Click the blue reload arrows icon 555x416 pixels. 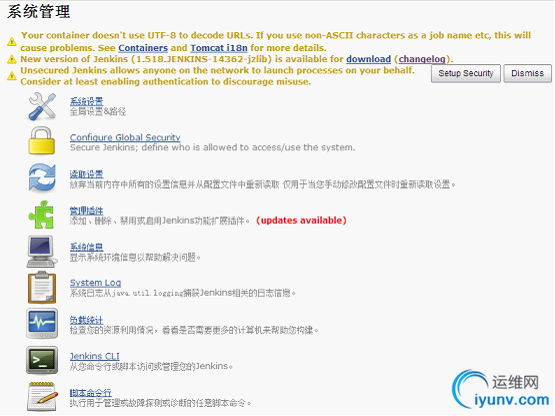tap(42, 178)
